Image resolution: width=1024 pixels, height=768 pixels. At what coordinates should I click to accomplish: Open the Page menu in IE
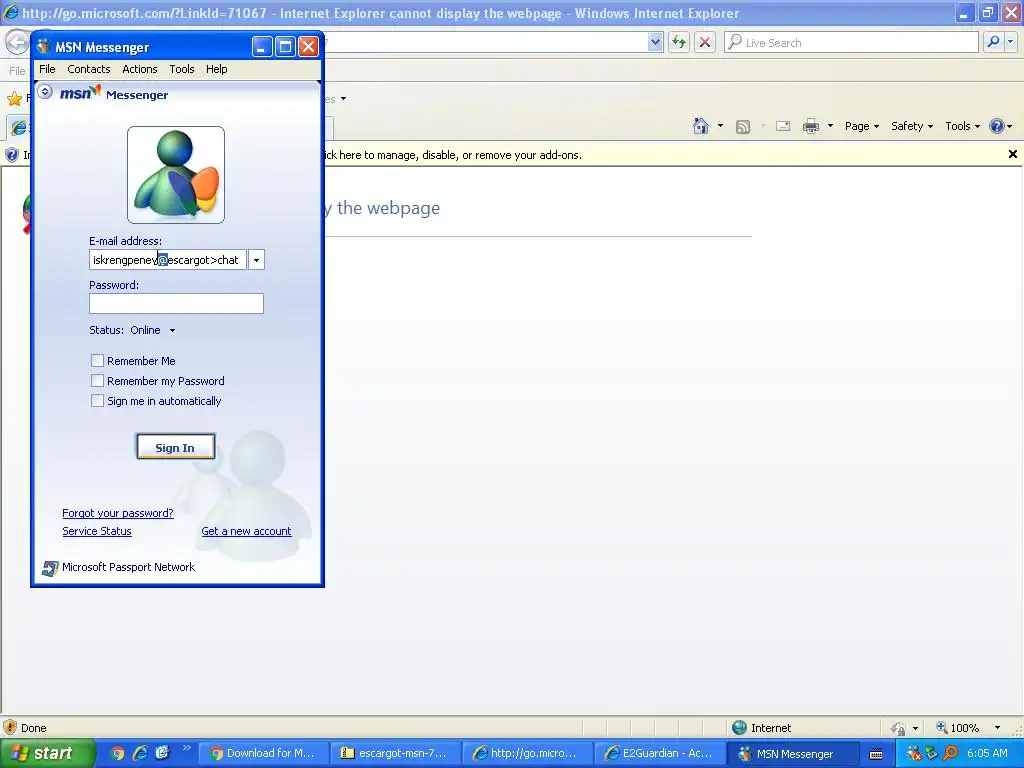pos(862,126)
